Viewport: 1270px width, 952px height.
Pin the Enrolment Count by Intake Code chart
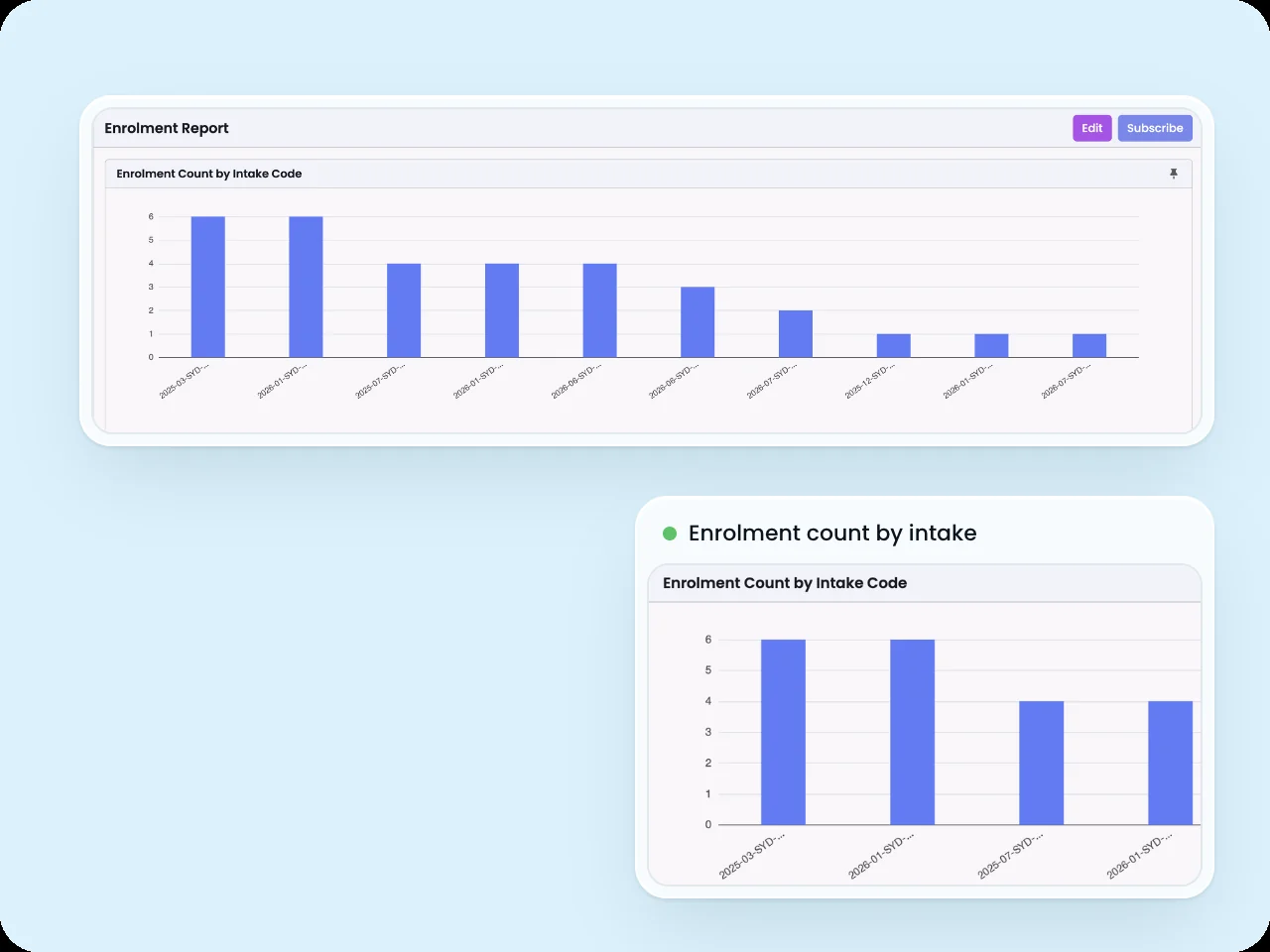1174,174
